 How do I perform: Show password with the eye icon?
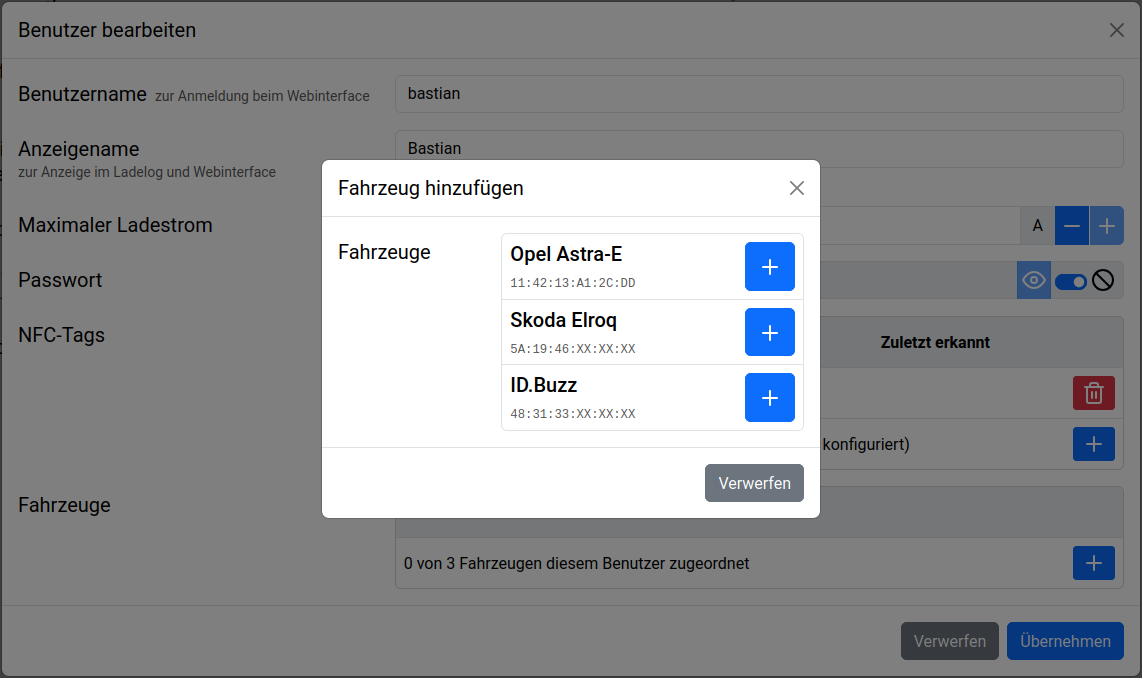(x=1033, y=280)
